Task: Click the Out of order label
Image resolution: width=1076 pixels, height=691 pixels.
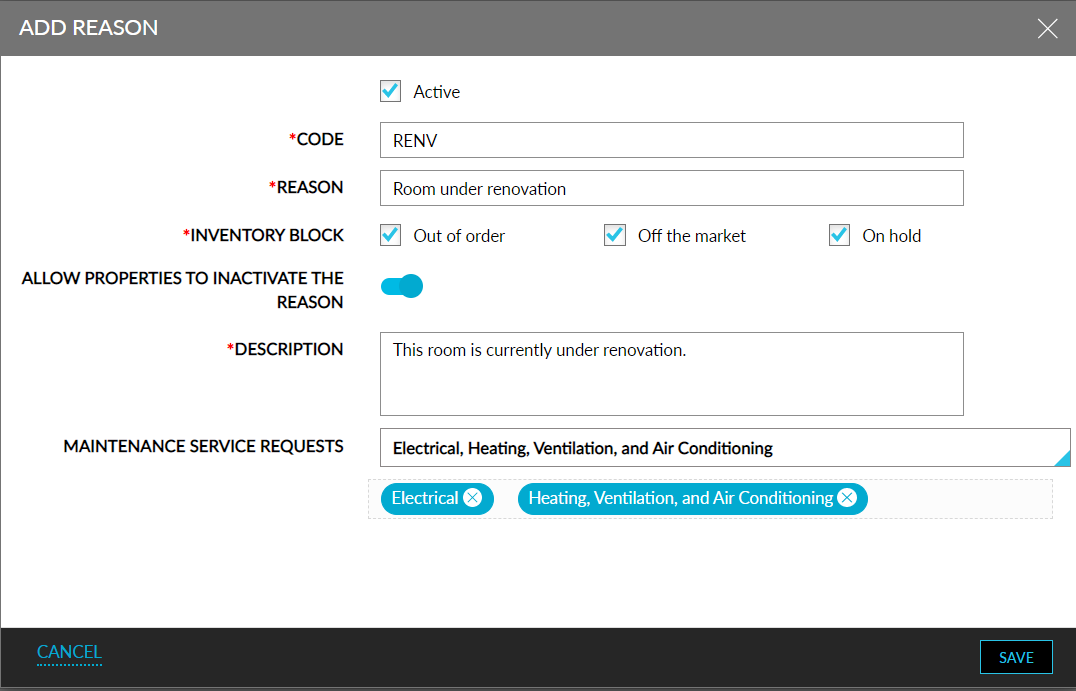Action: [x=459, y=236]
